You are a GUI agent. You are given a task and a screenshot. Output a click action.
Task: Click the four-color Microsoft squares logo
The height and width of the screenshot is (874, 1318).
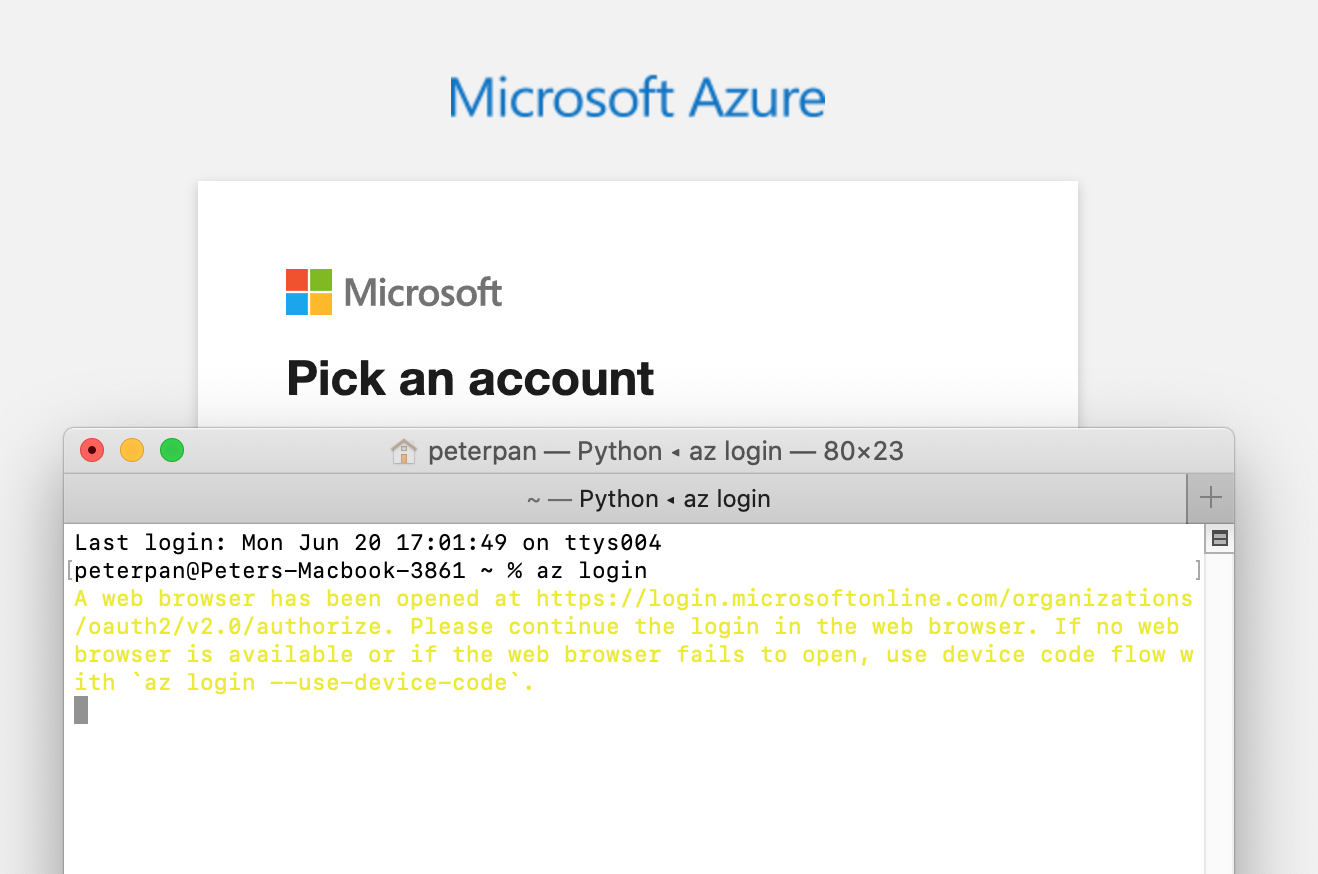click(x=309, y=292)
